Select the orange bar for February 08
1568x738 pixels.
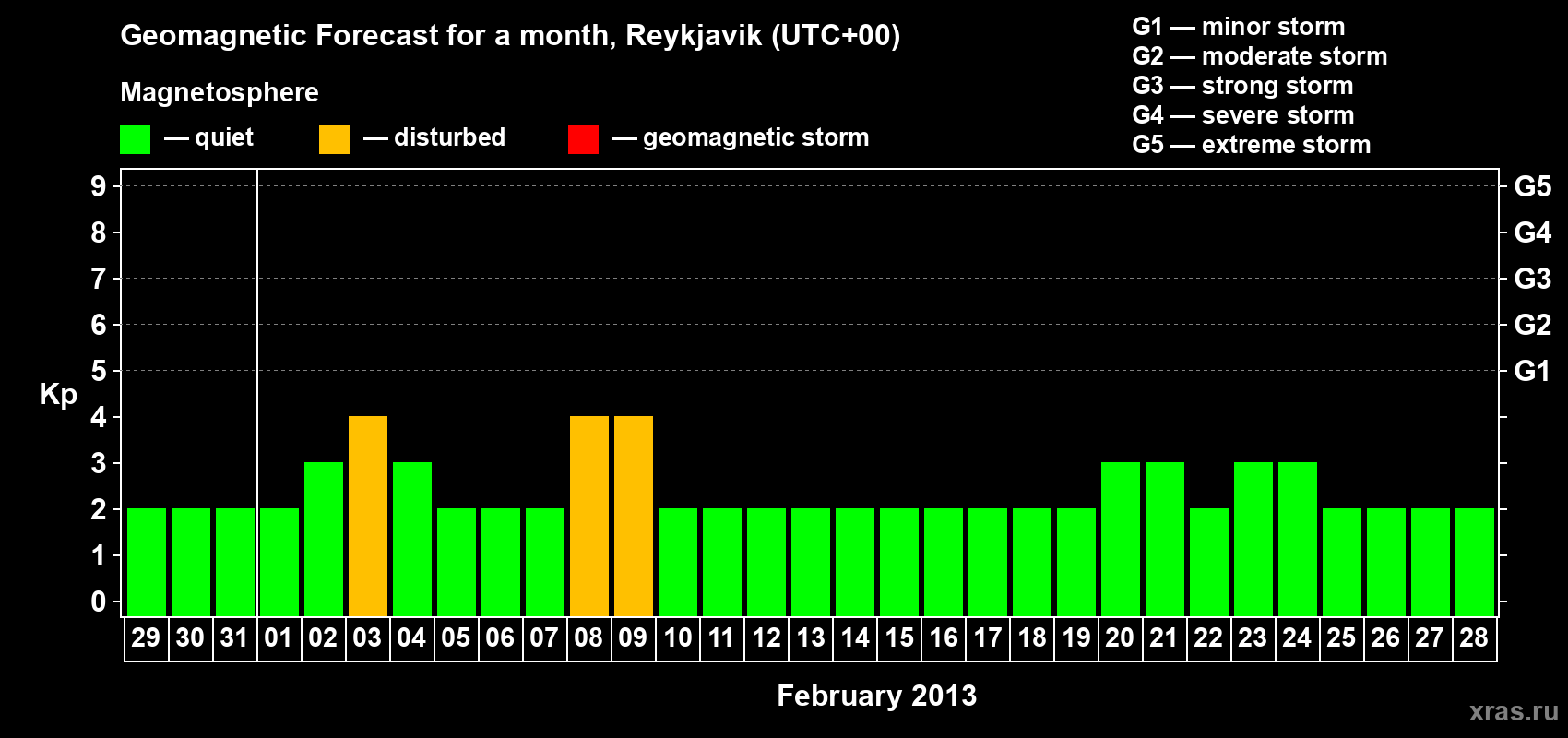[589, 516]
